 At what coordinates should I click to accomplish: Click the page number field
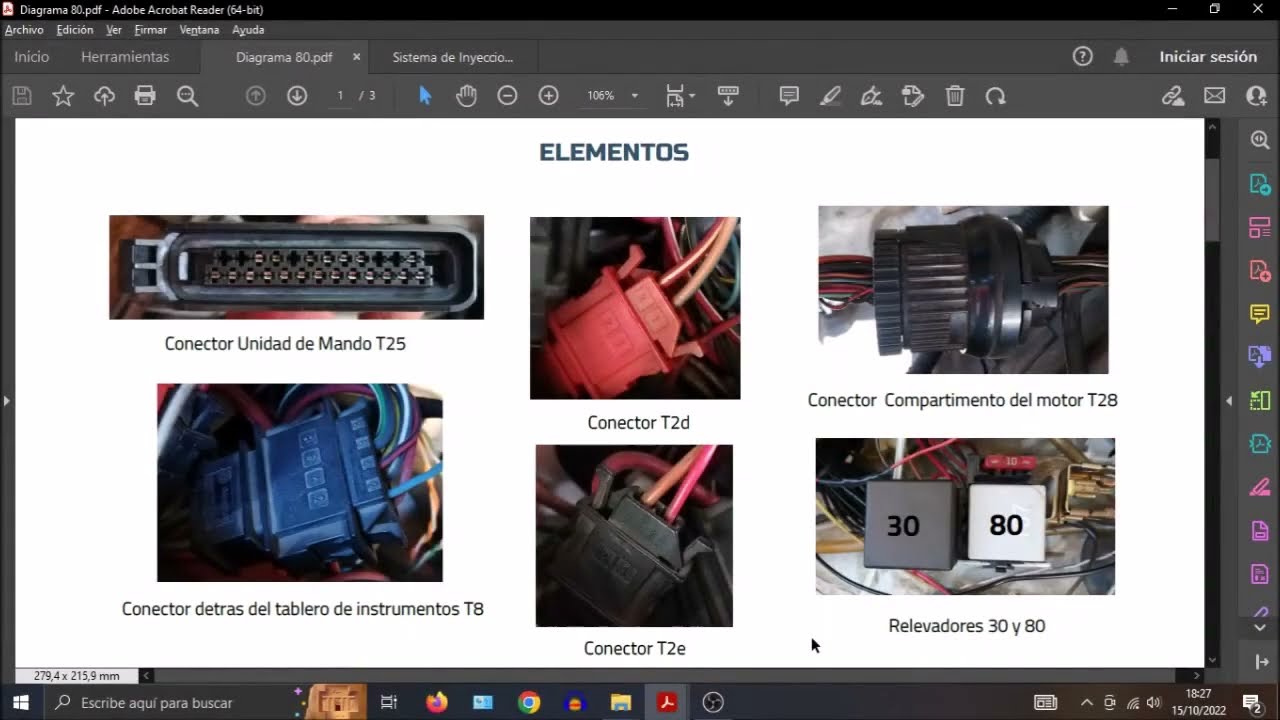coord(340,96)
